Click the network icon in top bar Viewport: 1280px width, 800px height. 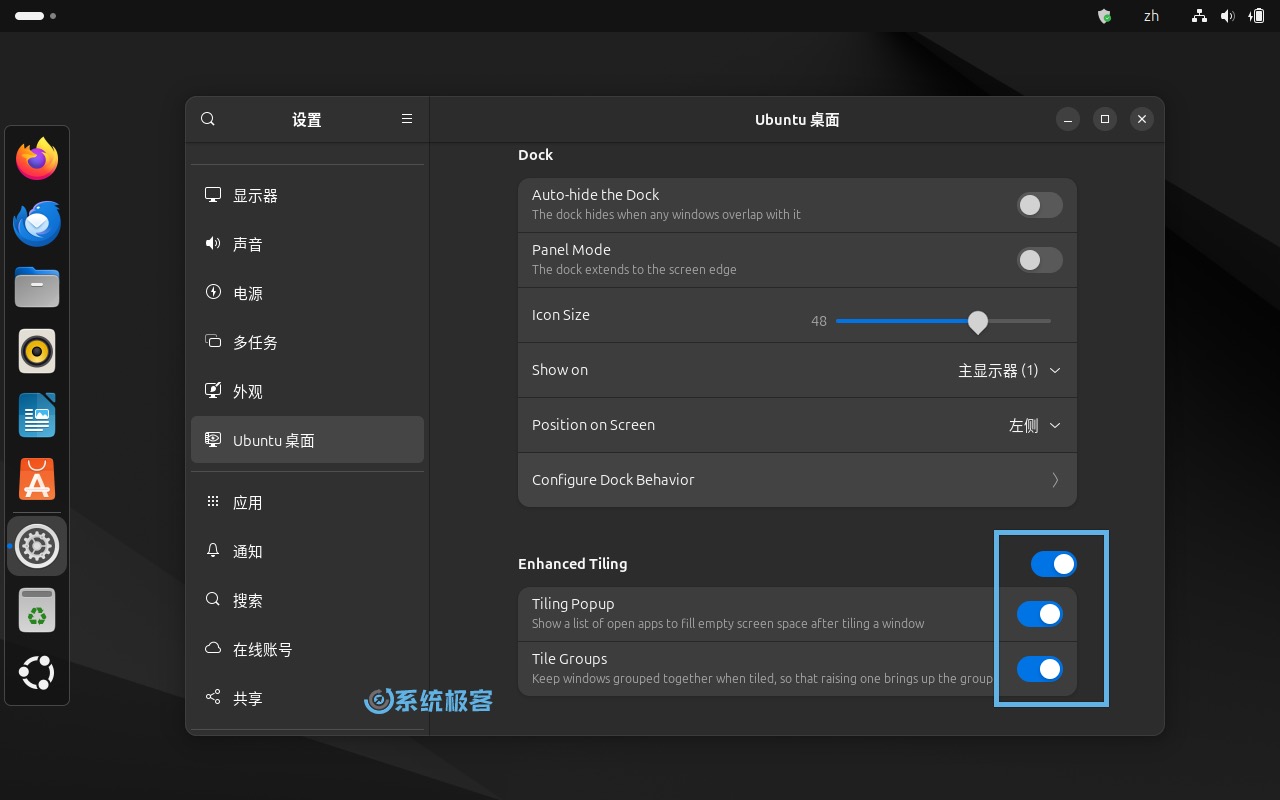click(x=1200, y=16)
